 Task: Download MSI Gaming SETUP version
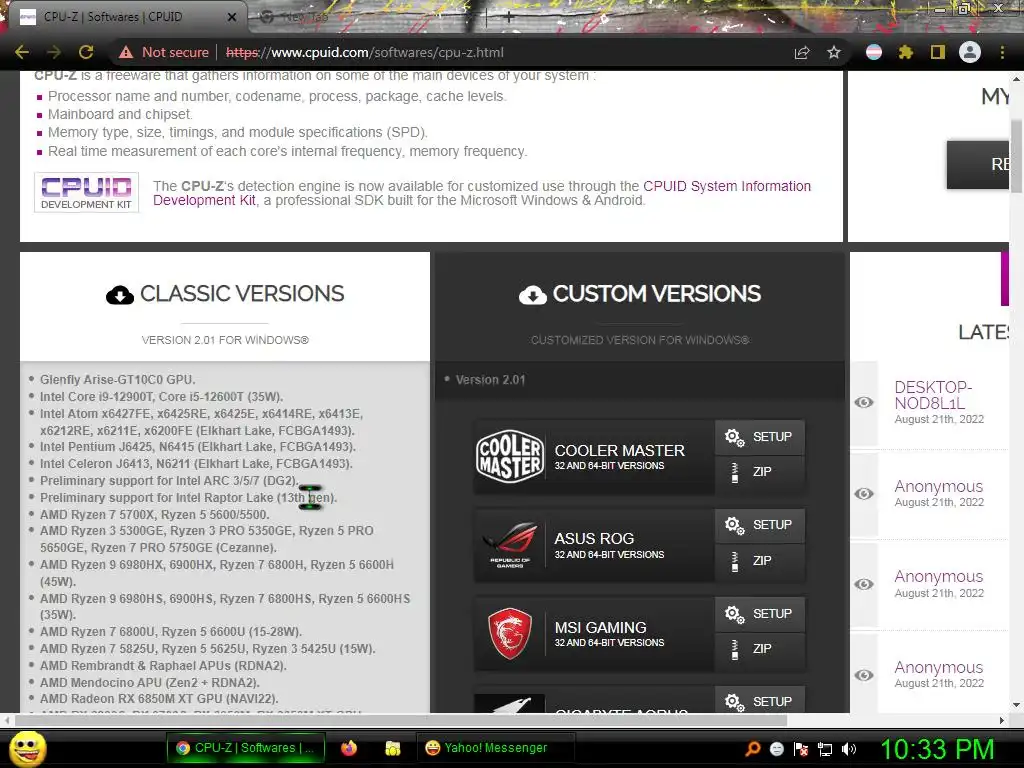(x=760, y=614)
